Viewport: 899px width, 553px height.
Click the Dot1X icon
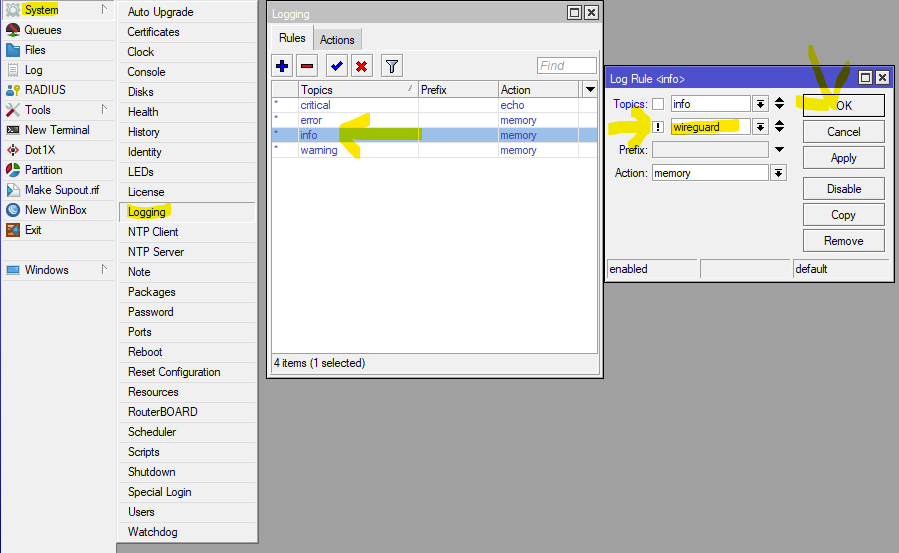(13, 150)
